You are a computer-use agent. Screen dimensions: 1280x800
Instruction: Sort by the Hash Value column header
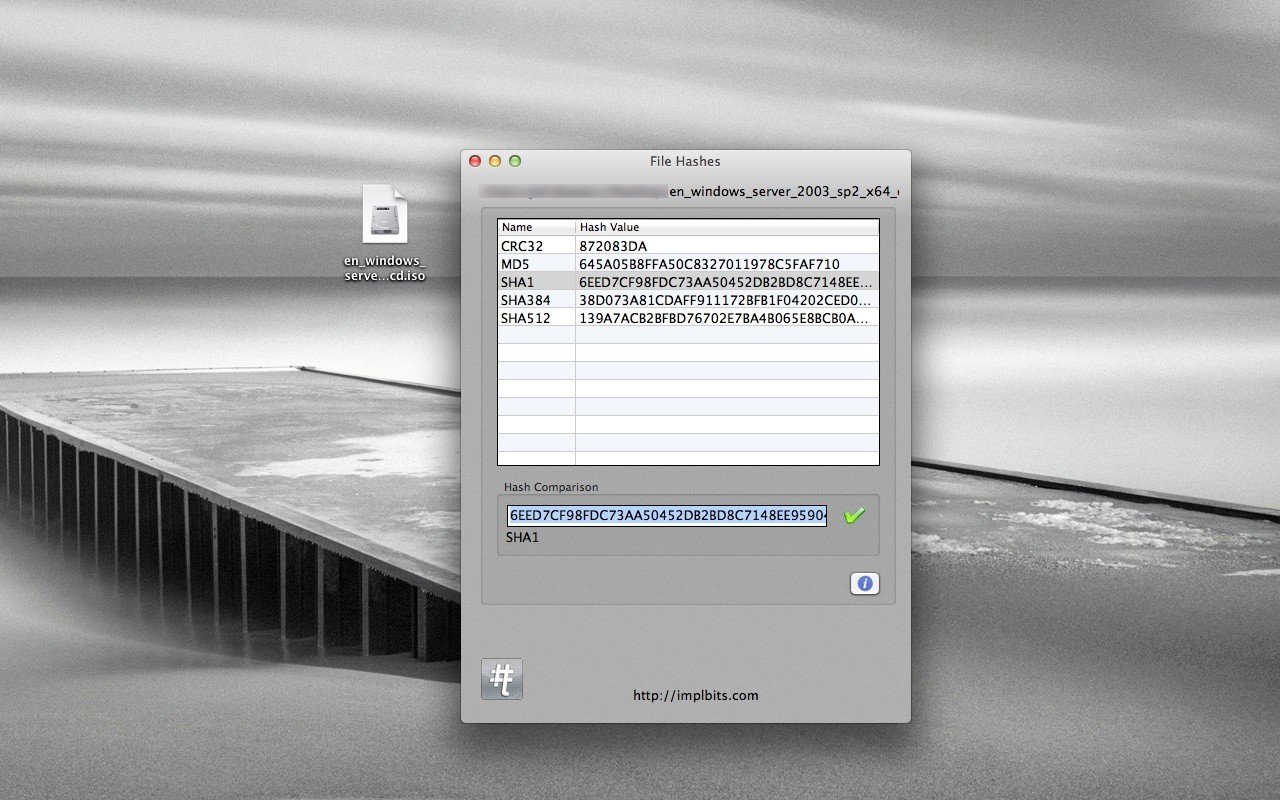pyautogui.click(x=727, y=227)
